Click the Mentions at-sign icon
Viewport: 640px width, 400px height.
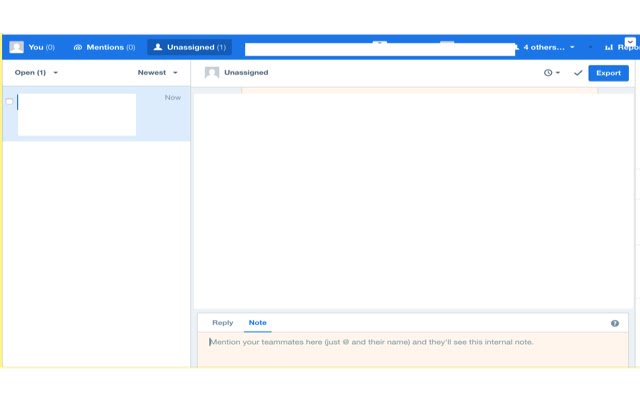click(78, 47)
